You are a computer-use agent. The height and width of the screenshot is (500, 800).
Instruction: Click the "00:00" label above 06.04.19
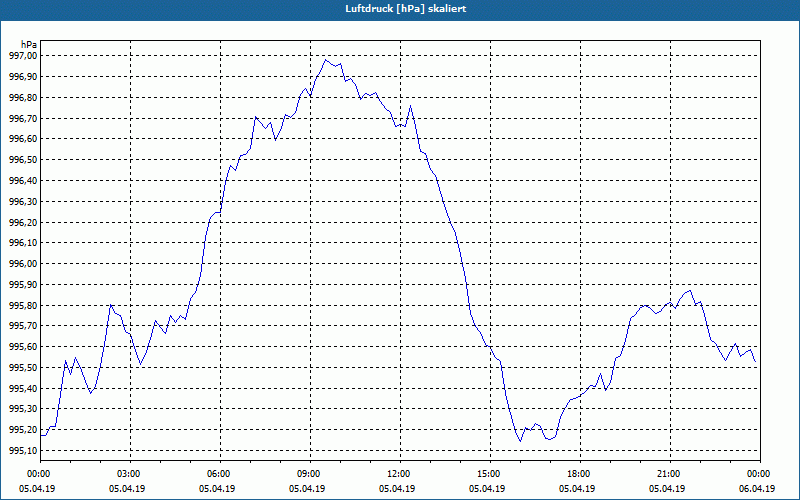pyautogui.click(x=757, y=474)
